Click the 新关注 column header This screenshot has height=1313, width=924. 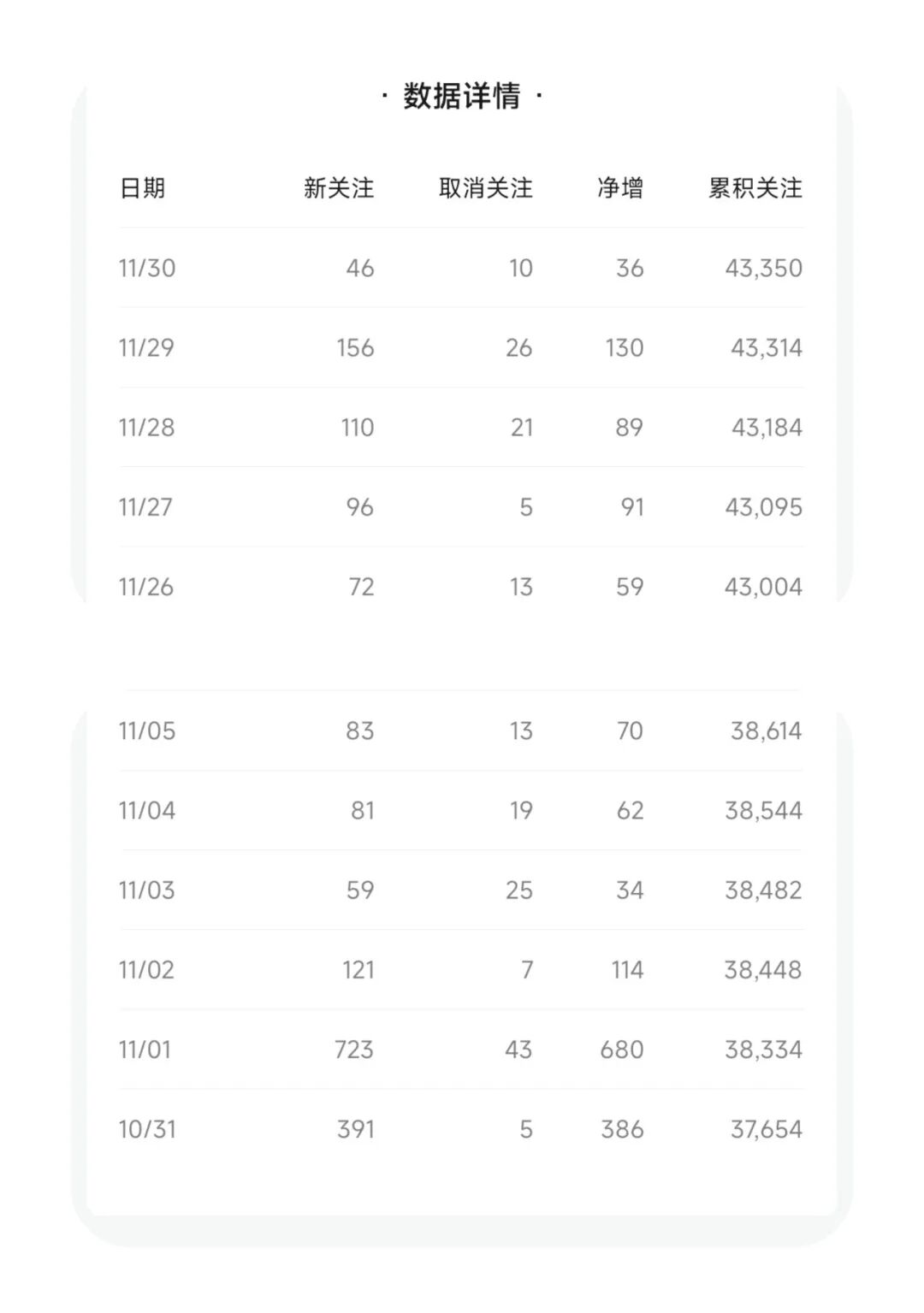click(x=339, y=188)
